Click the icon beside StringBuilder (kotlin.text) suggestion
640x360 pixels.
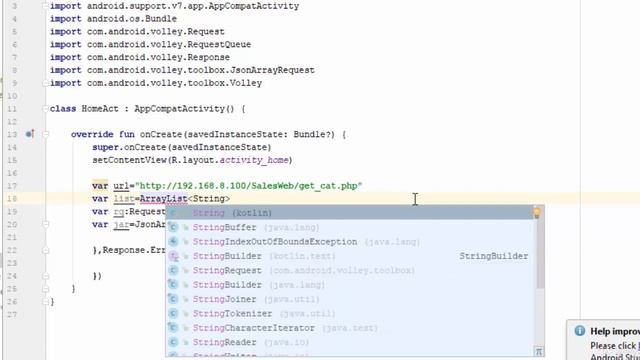[173, 256]
